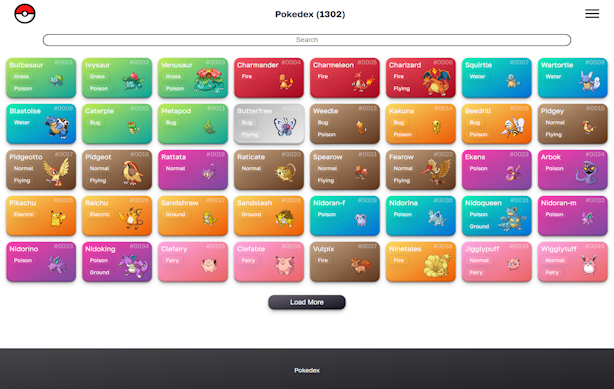Open the Butterfree sprite
The height and width of the screenshot is (389, 614).
pos(285,127)
